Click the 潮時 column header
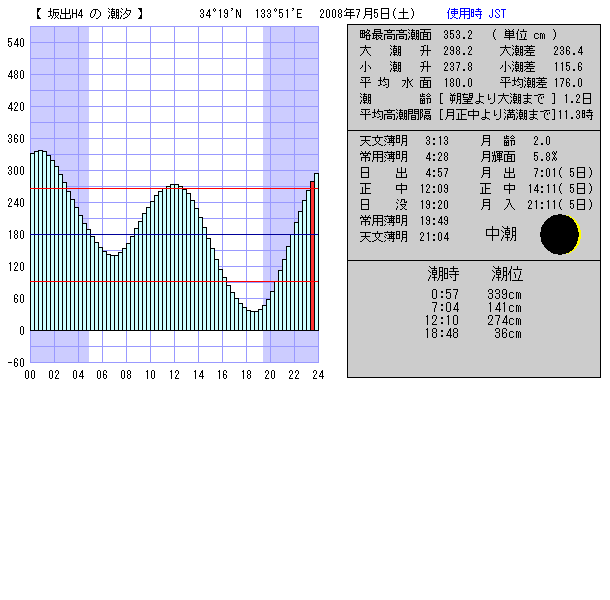 443,274
